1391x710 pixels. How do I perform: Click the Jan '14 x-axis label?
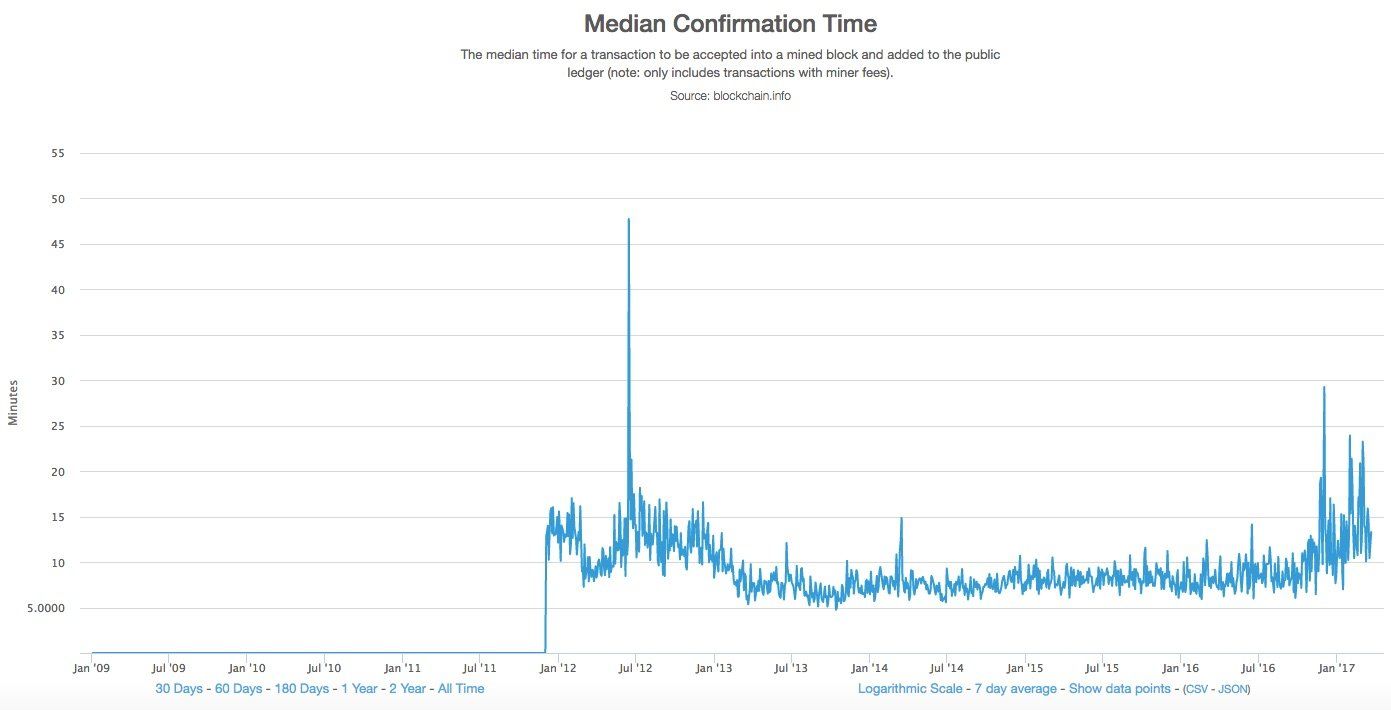coord(870,667)
